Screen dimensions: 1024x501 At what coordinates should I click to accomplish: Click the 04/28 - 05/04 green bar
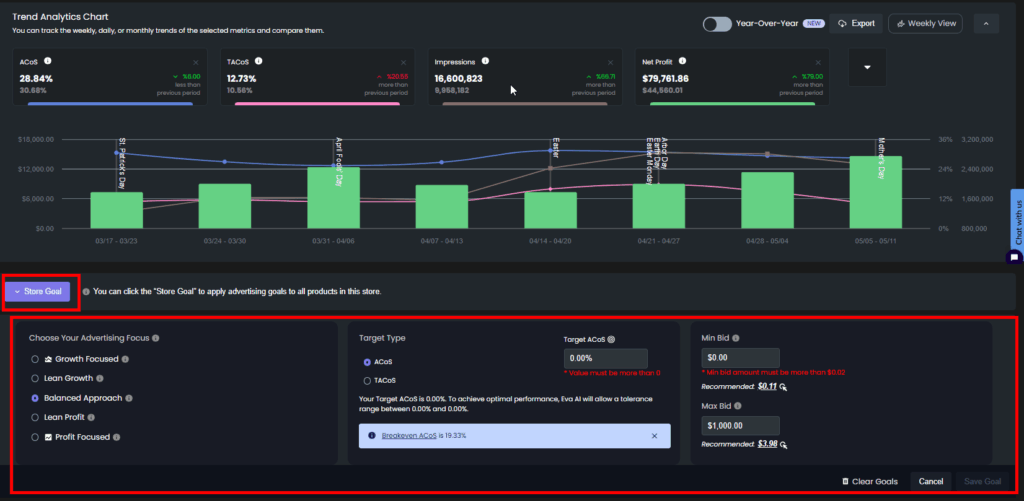point(767,201)
